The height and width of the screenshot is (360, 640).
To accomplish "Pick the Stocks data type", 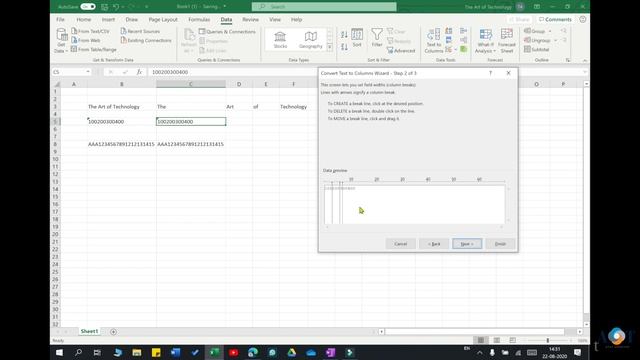I will [x=280, y=40].
